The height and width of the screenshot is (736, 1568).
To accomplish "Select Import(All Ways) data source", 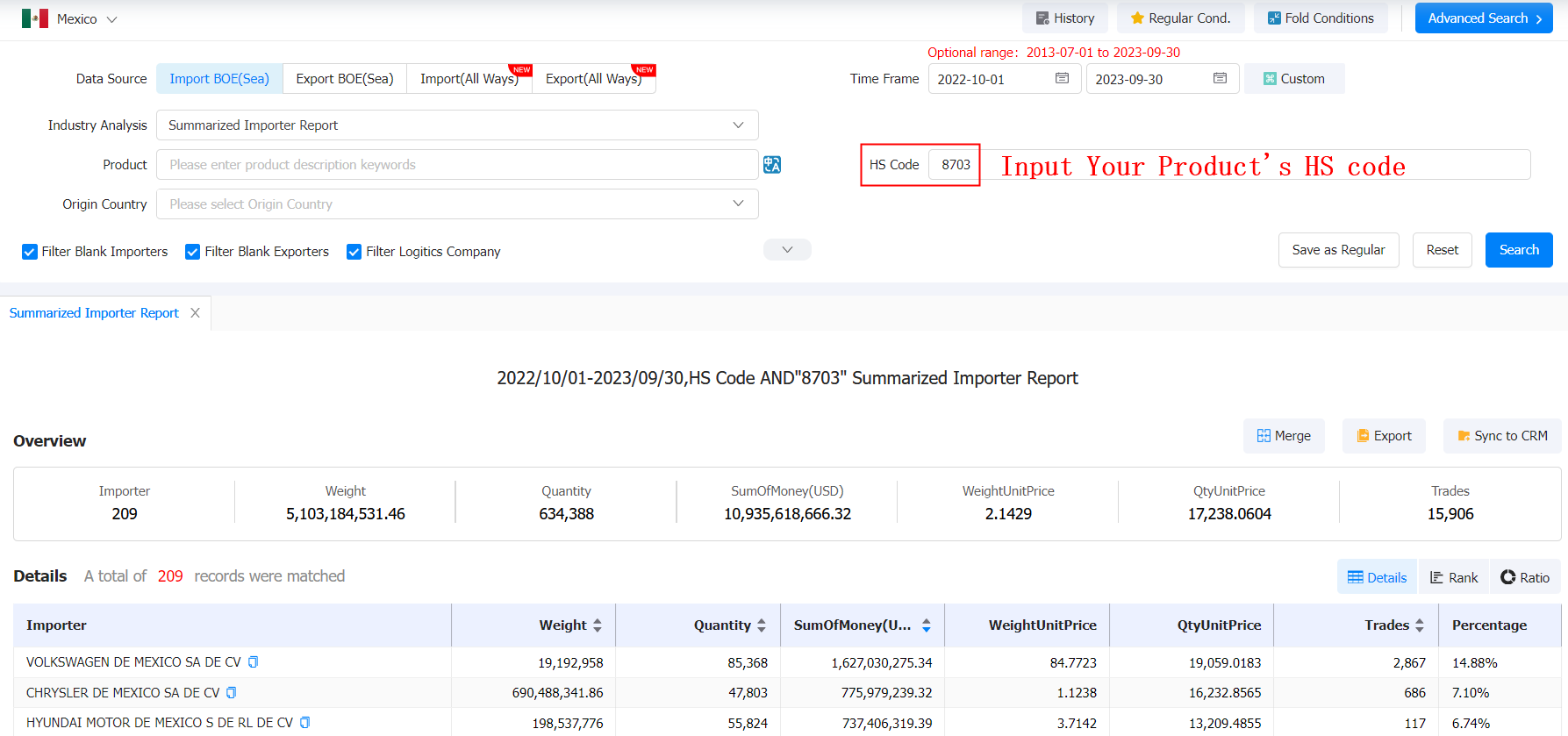I will pos(469,79).
